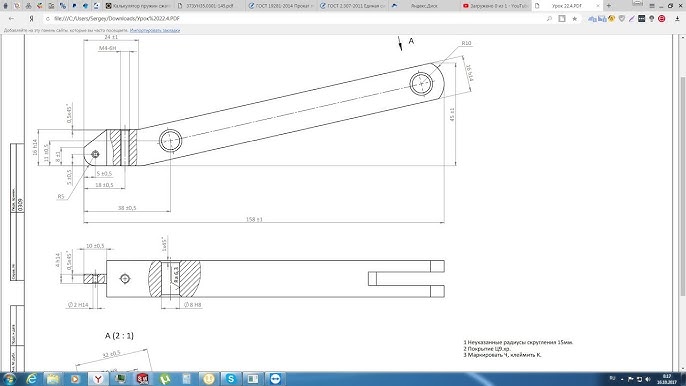Open the browser hamburger menu button
Viewport: 686px width, 386px height.
click(x=652, y=6)
